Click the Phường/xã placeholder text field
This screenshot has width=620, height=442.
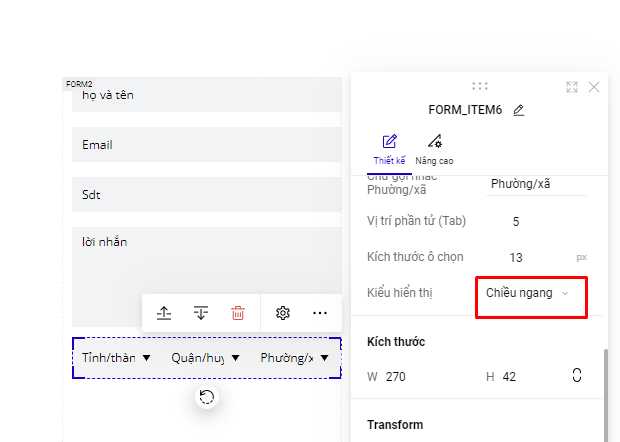pyautogui.click(x=536, y=184)
